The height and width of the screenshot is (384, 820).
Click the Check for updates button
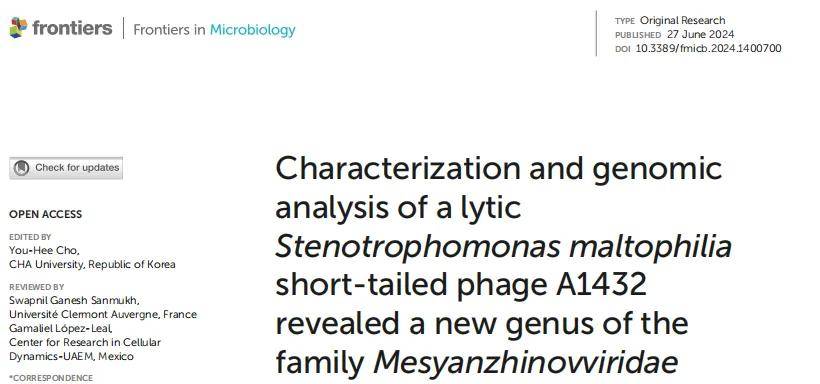click(66, 168)
